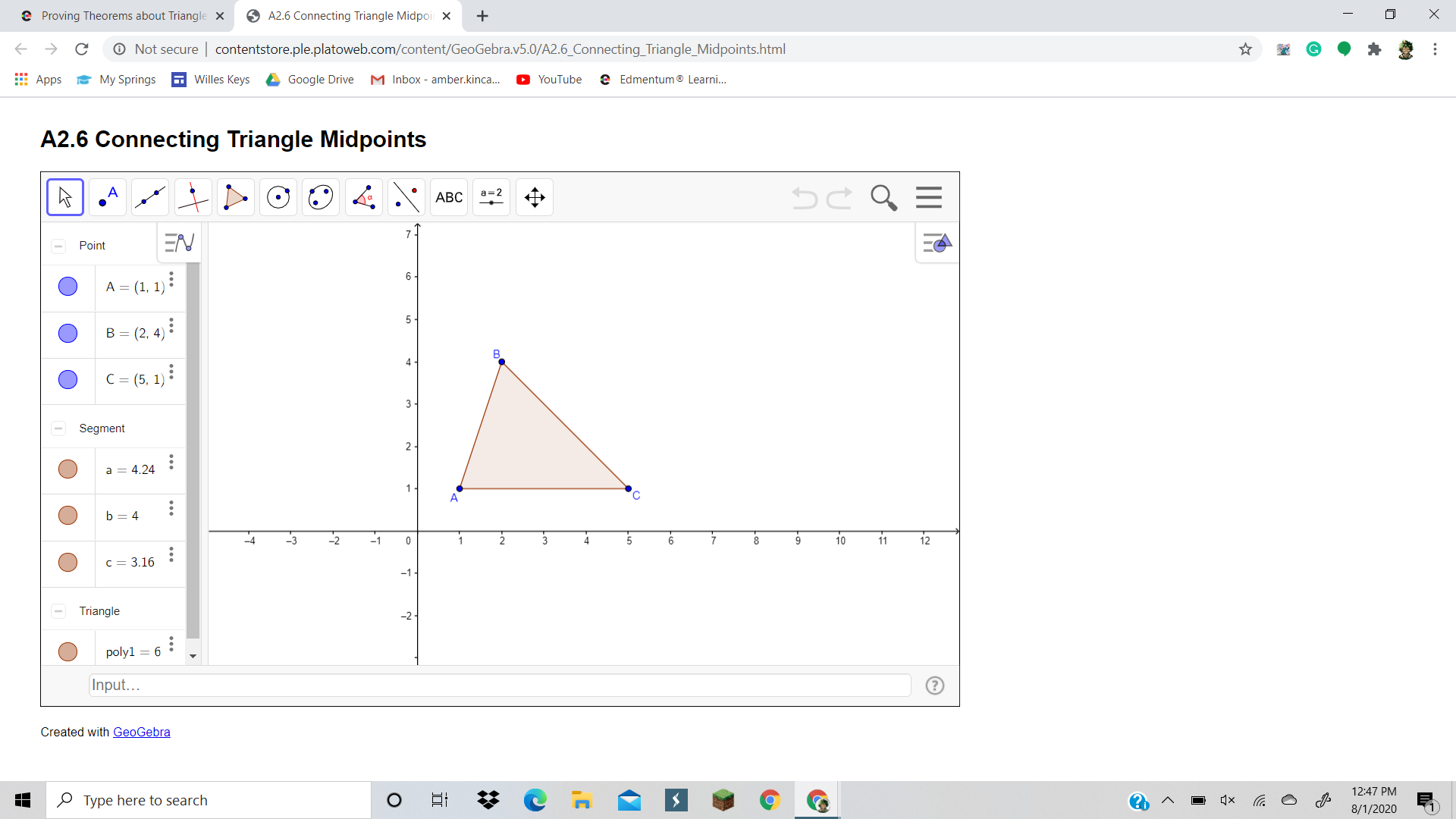
Task: Click inside the Input field
Action: pyautogui.click(x=493, y=685)
